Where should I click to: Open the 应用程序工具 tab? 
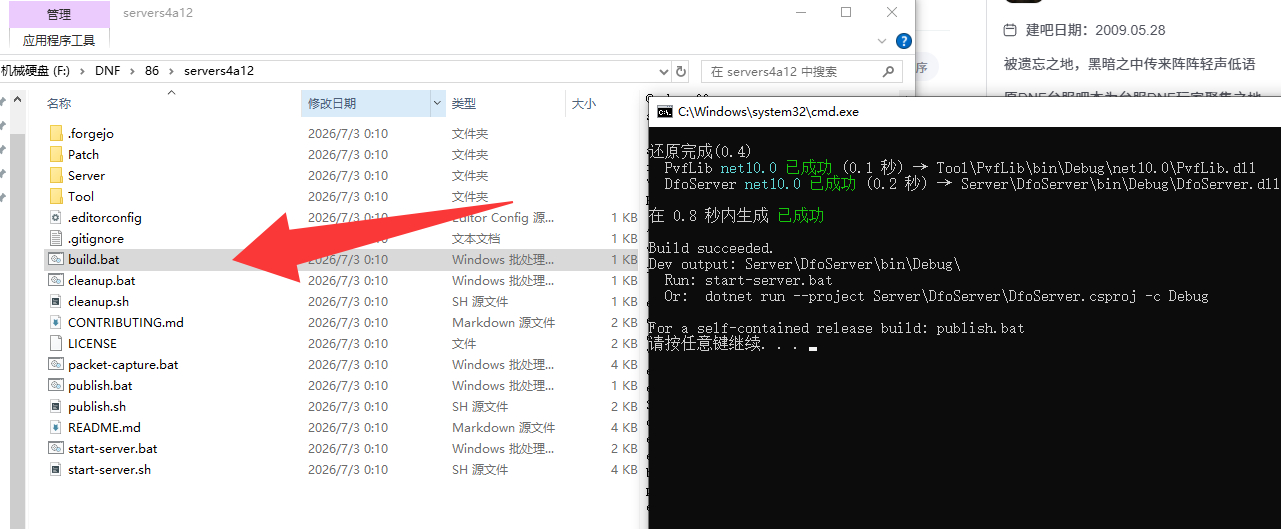[x=59, y=40]
